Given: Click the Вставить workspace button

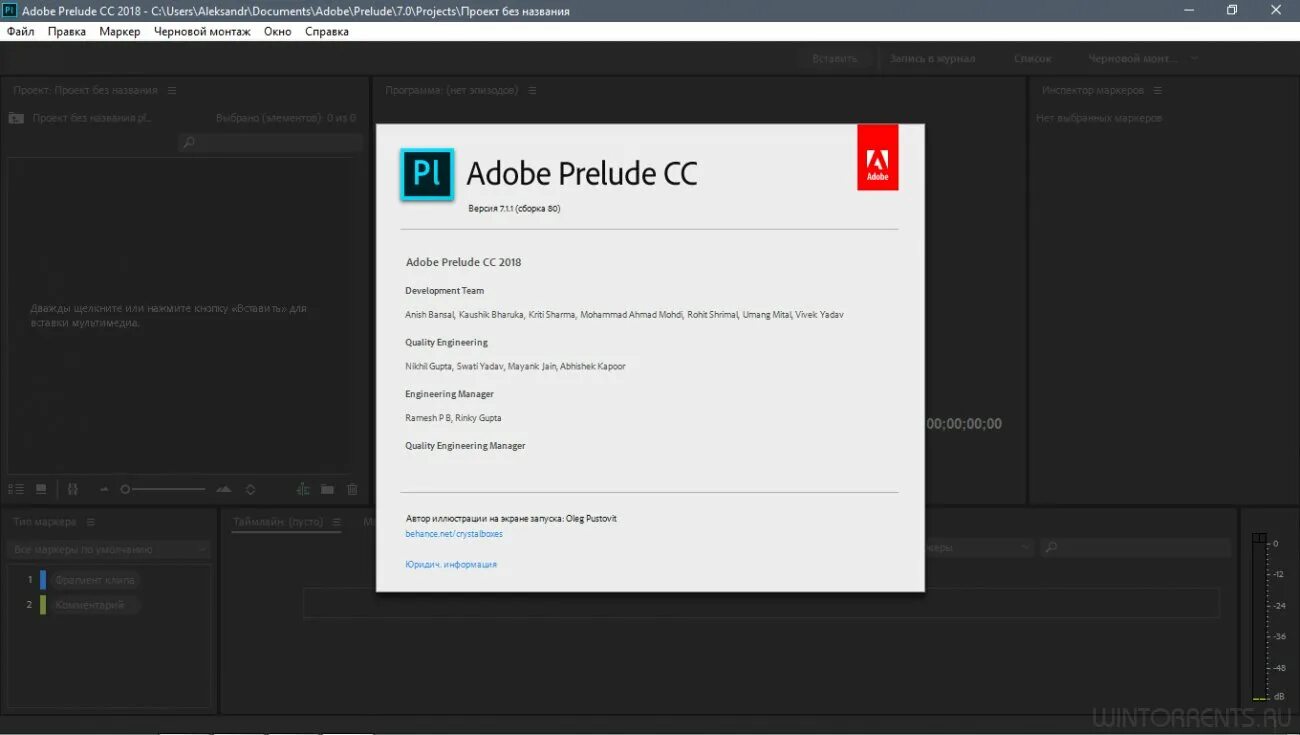Looking at the screenshot, I should (835, 58).
